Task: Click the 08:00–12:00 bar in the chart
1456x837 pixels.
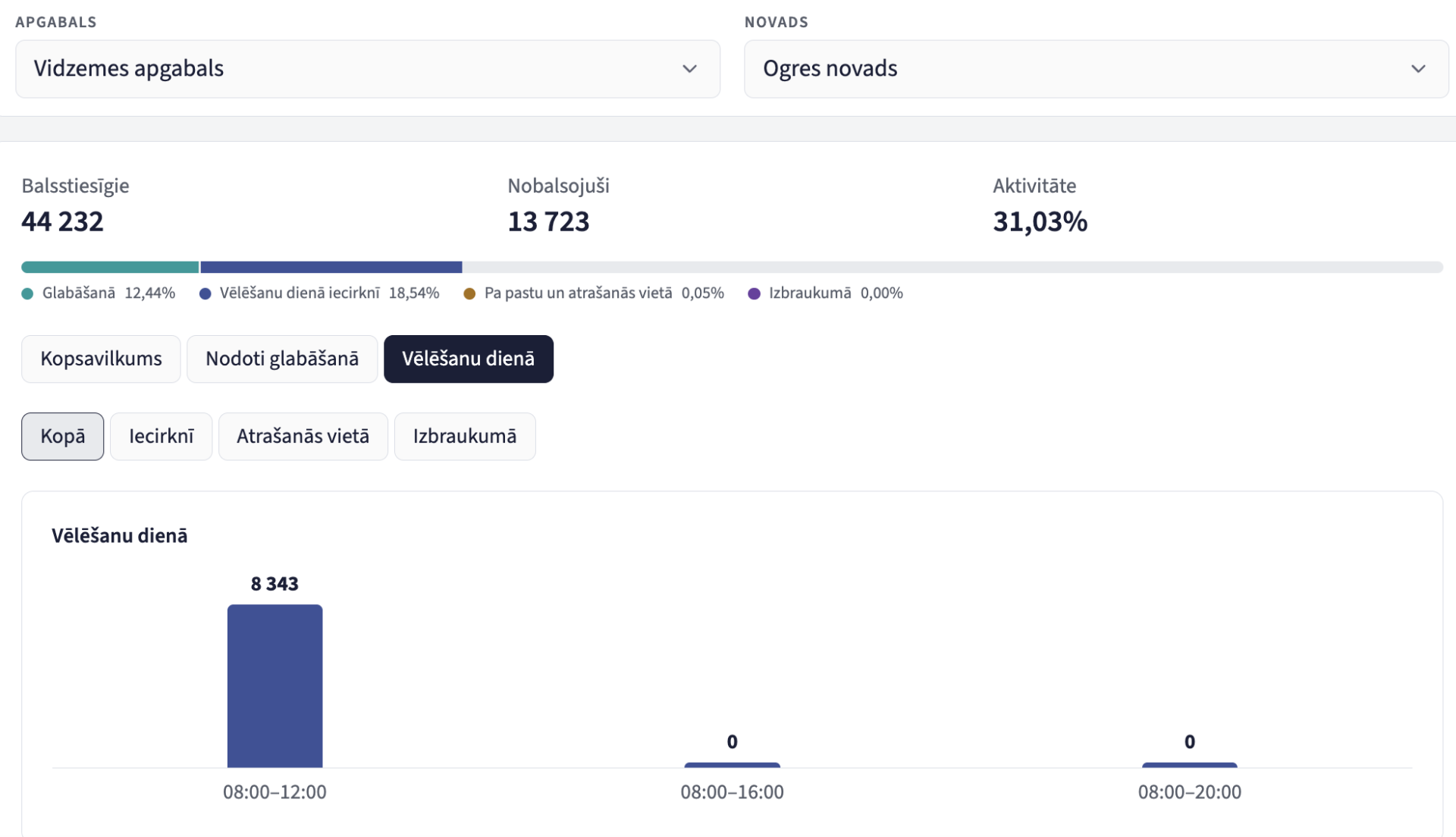Action: 275,686
